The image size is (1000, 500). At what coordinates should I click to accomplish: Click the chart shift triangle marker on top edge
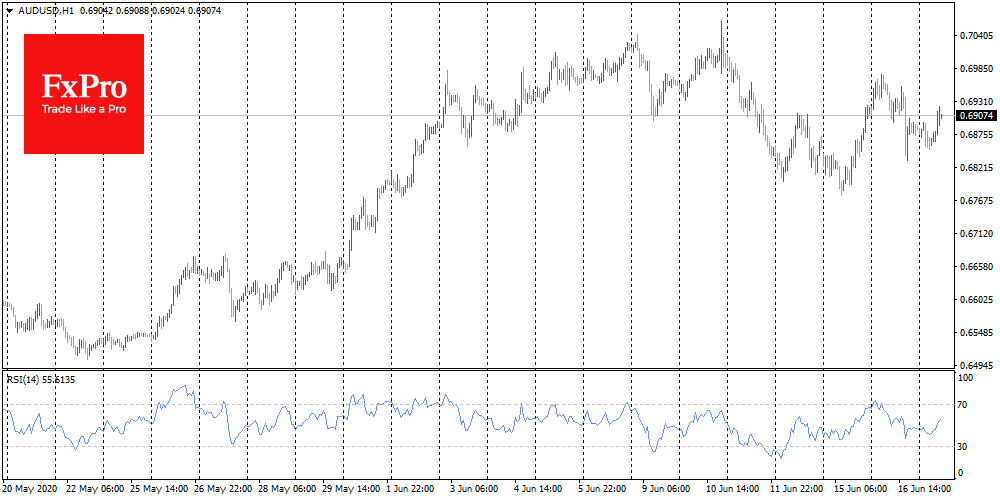720,9
